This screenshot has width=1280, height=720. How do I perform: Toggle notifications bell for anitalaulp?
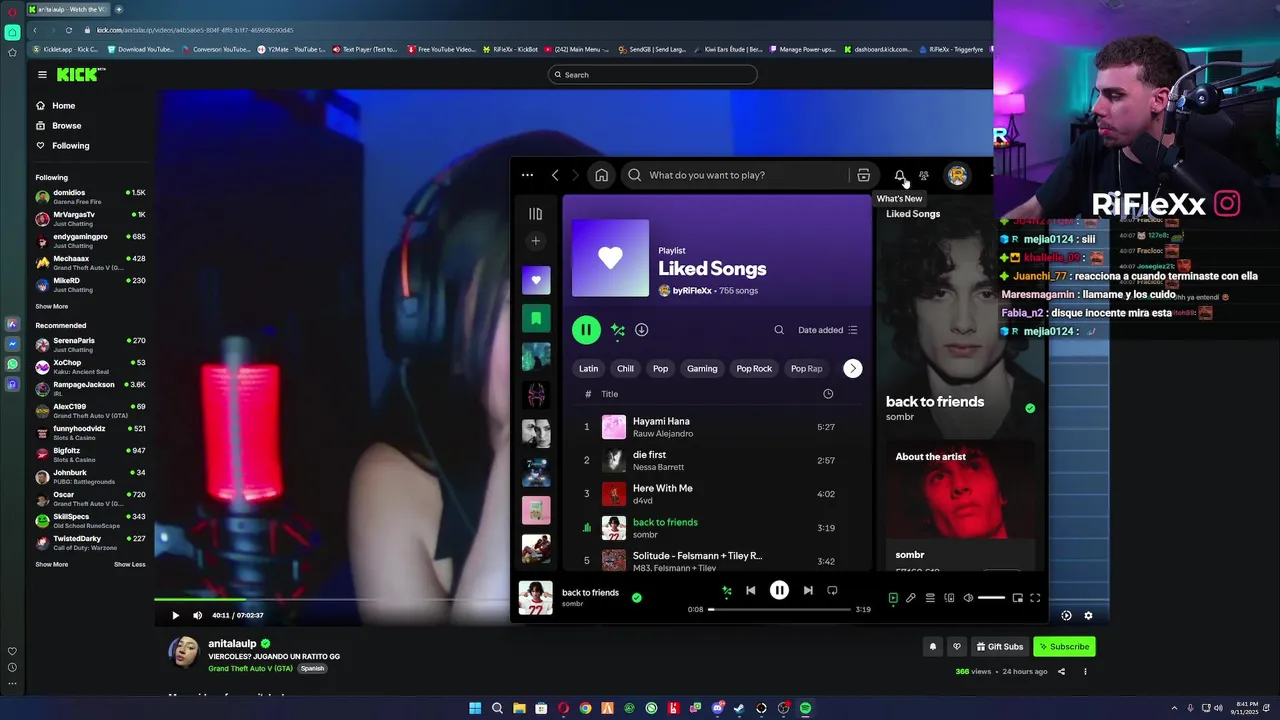coord(933,647)
